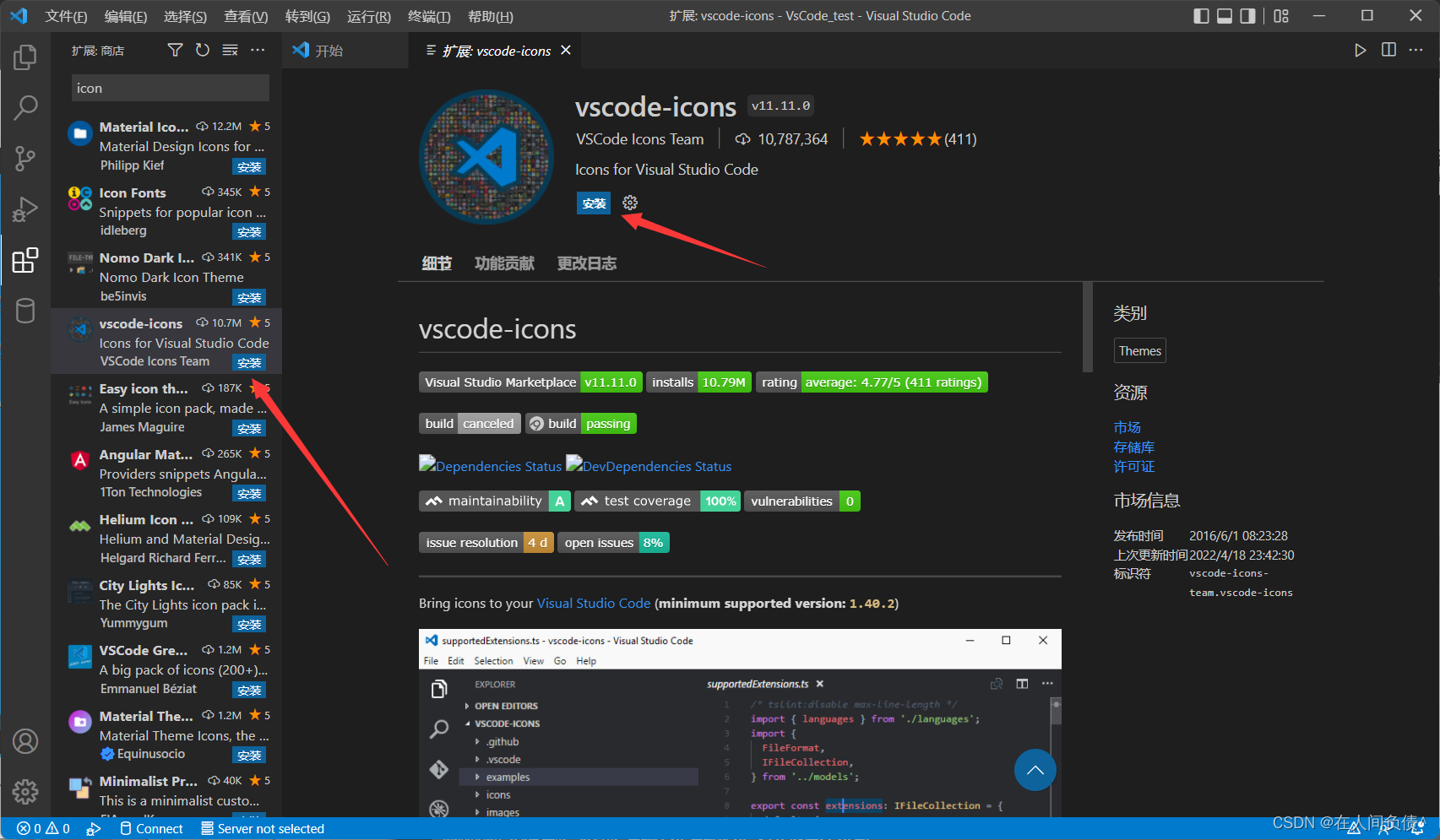Click the run button in editor title bar

coord(1360,50)
